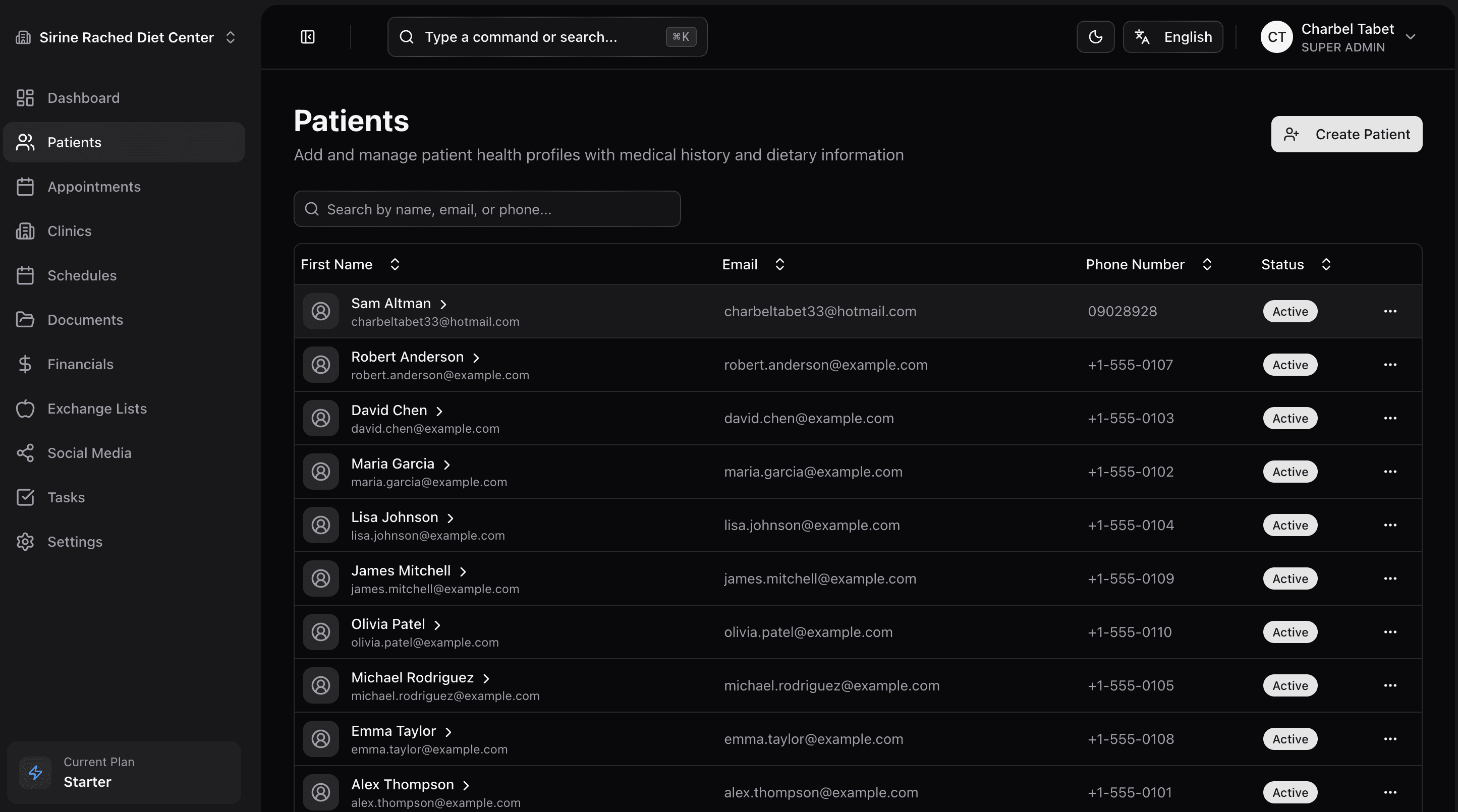Image resolution: width=1458 pixels, height=812 pixels.
Task: Collapse the sidebar using the panel icon
Action: click(x=307, y=36)
